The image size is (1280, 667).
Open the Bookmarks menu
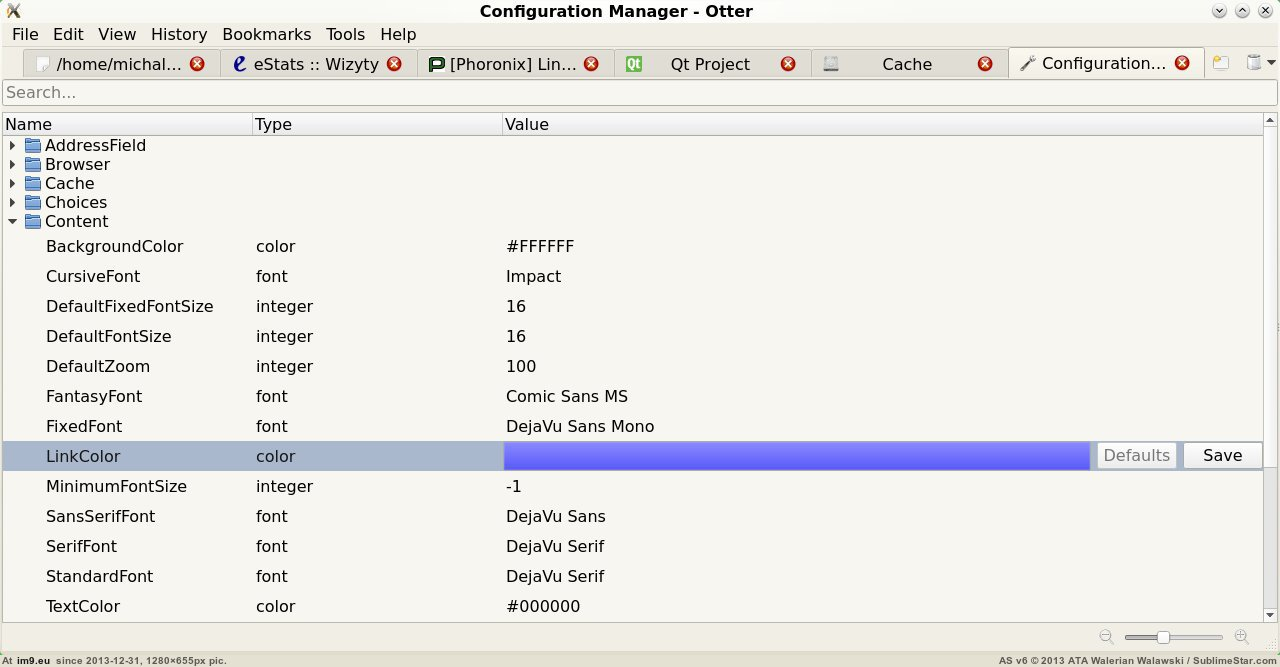(266, 34)
